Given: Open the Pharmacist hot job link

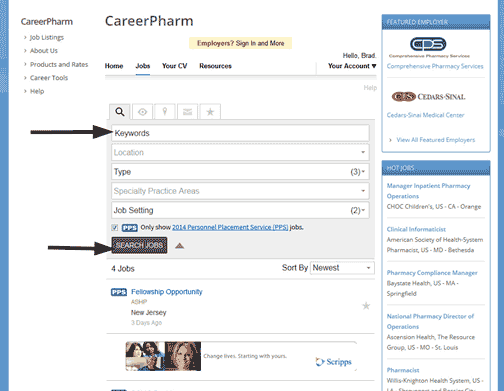Looking at the screenshot, I should (403, 370).
